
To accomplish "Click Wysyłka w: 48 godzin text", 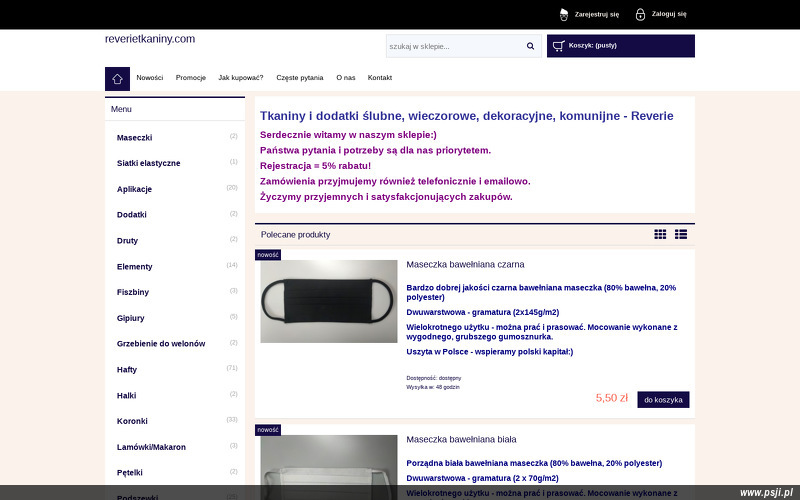I will (x=433, y=387).
